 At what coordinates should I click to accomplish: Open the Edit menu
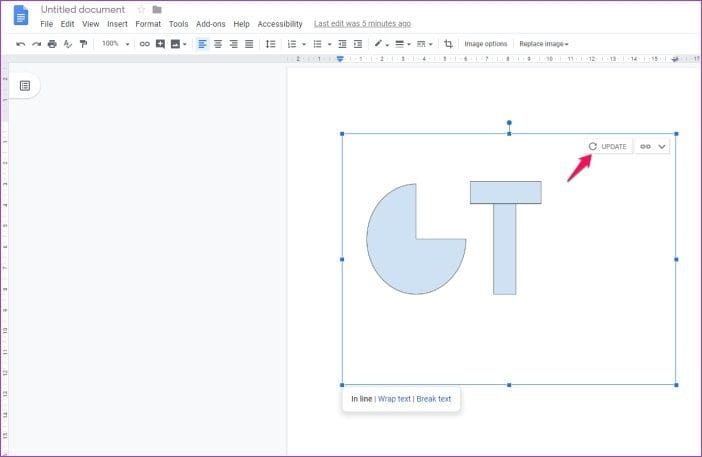point(67,24)
